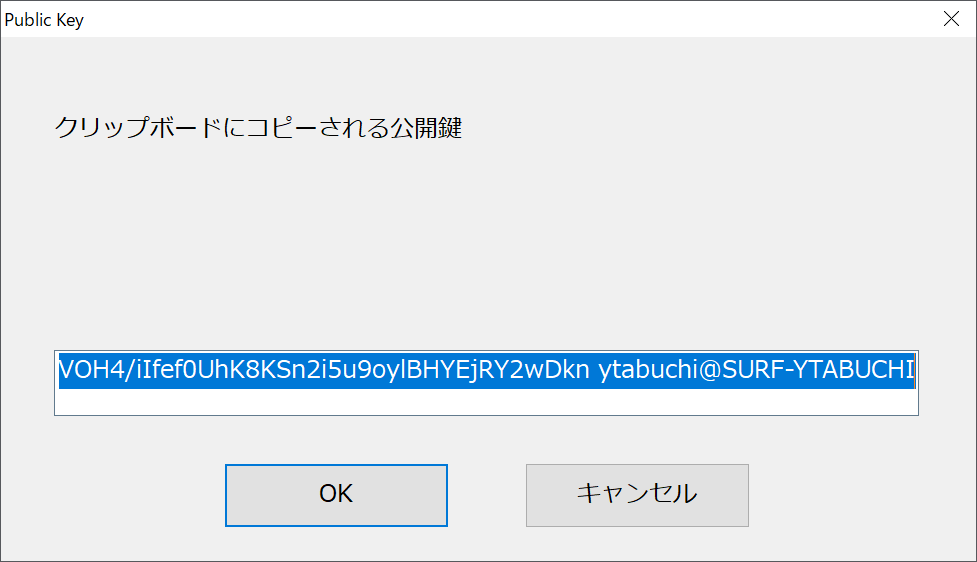The height and width of the screenshot is (562, 977).
Task: Click the ytabuchi@SURF-YTABUCHI text in the field
Action: click(x=756, y=370)
